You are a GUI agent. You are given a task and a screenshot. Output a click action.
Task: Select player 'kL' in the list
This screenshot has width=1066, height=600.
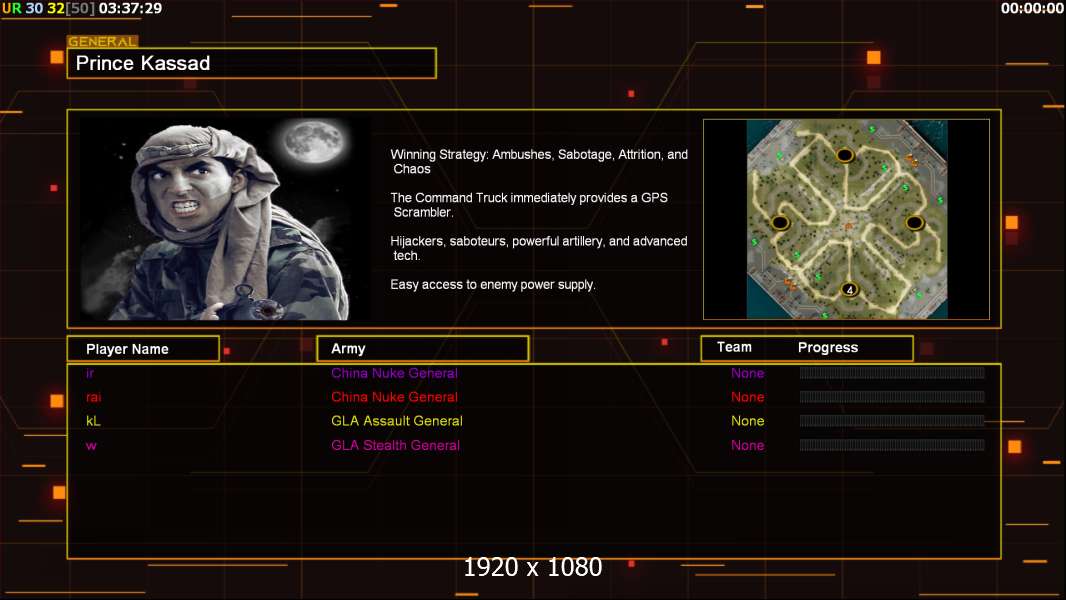(93, 421)
